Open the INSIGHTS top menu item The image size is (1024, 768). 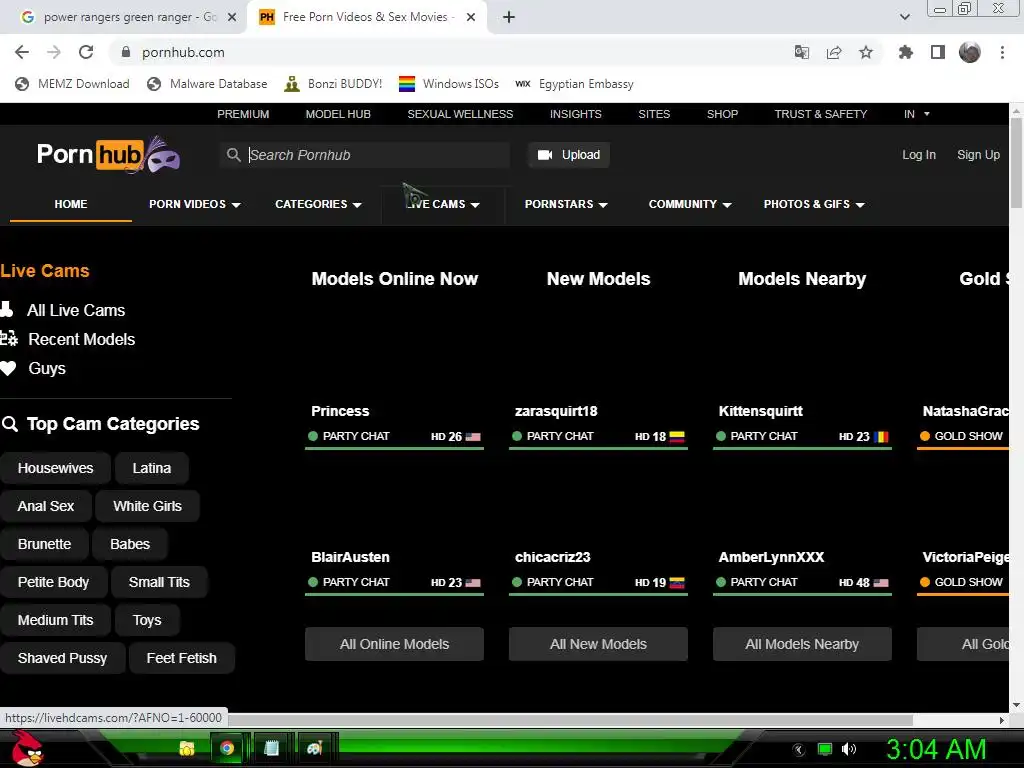click(x=575, y=114)
